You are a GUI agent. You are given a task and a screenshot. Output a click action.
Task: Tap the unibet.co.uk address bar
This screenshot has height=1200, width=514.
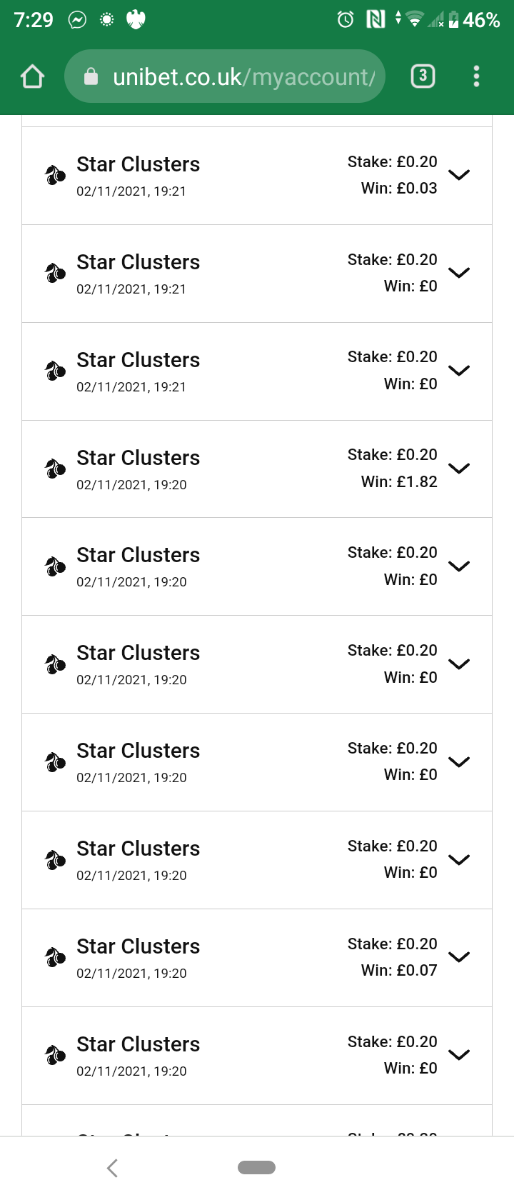point(225,77)
